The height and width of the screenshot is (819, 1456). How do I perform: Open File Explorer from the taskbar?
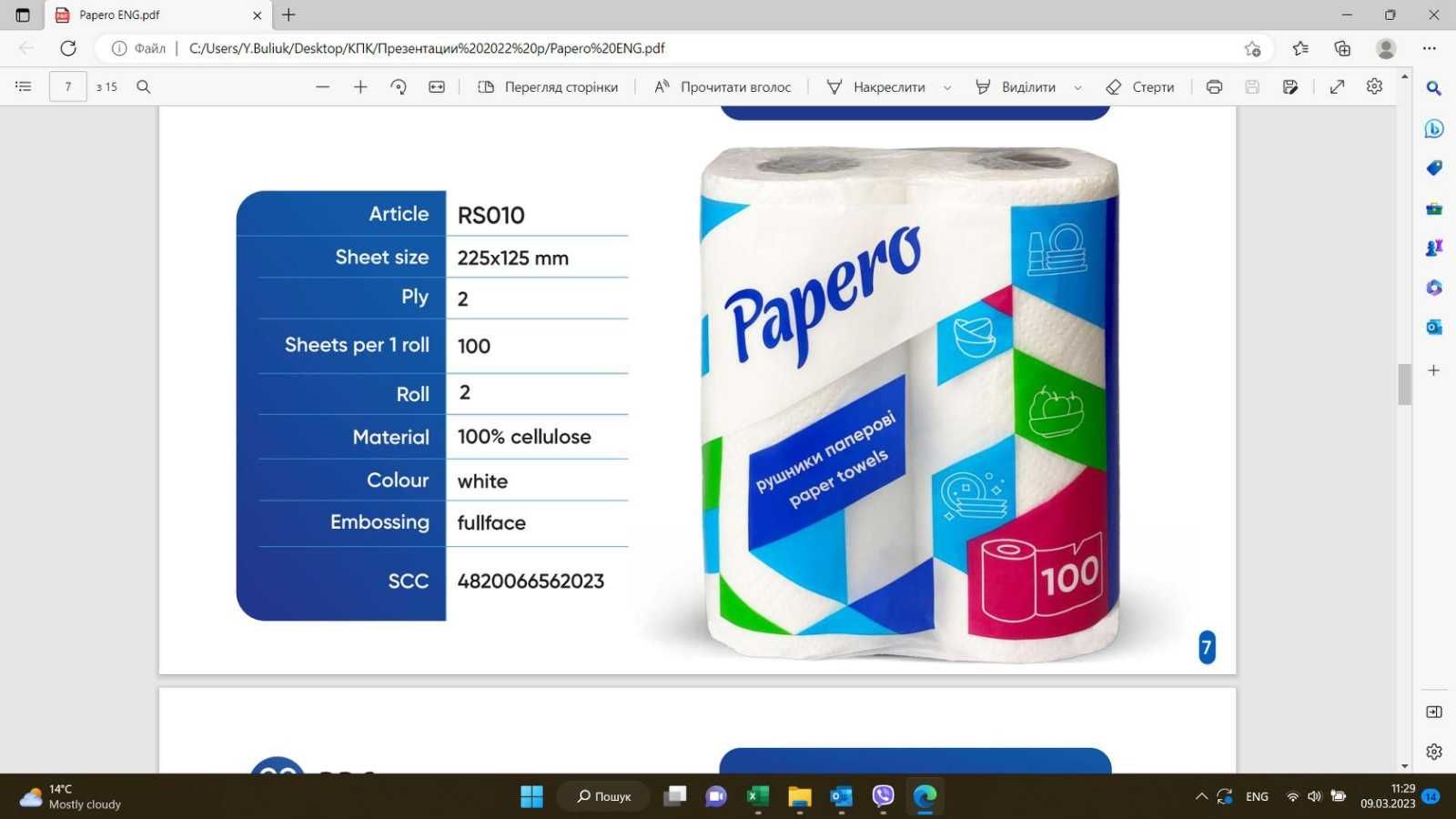800,796
